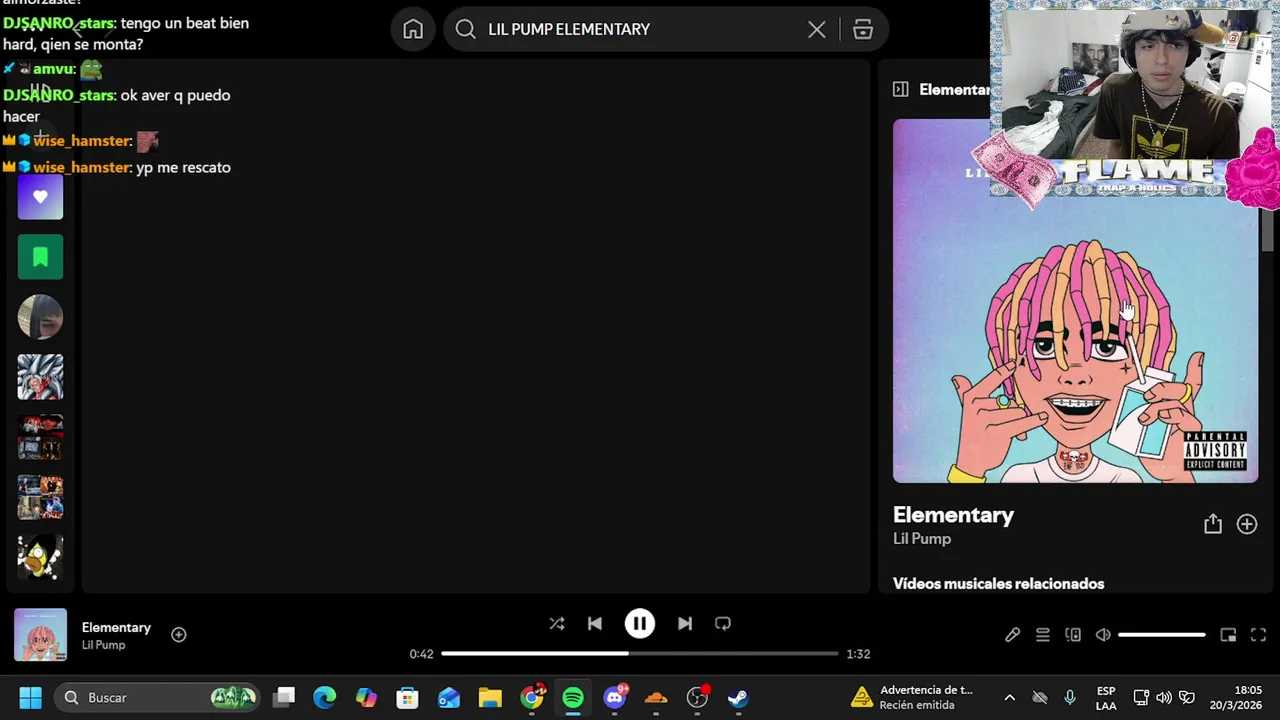The height and width of the screenshot is (720, 1280).
Task: Open Cloudflare app on taskbar
Action: 656,698
